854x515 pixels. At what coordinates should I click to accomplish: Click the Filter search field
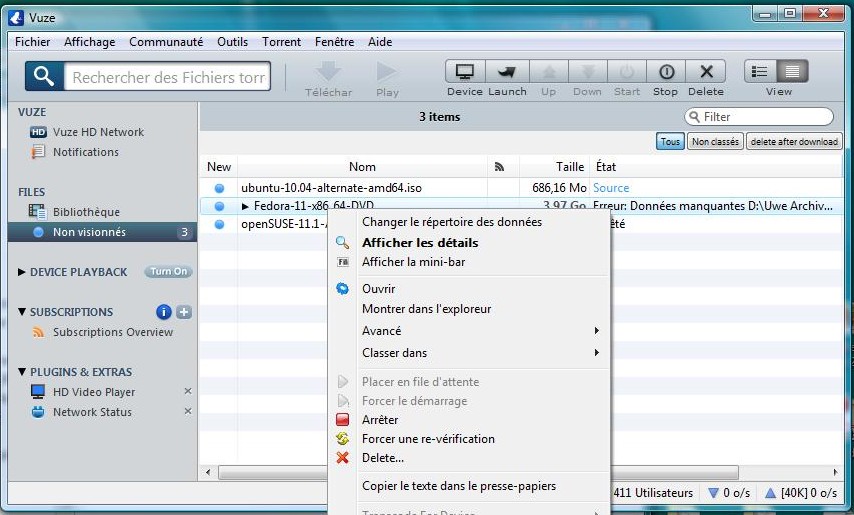pyautogui.click(x=765, y=117)
